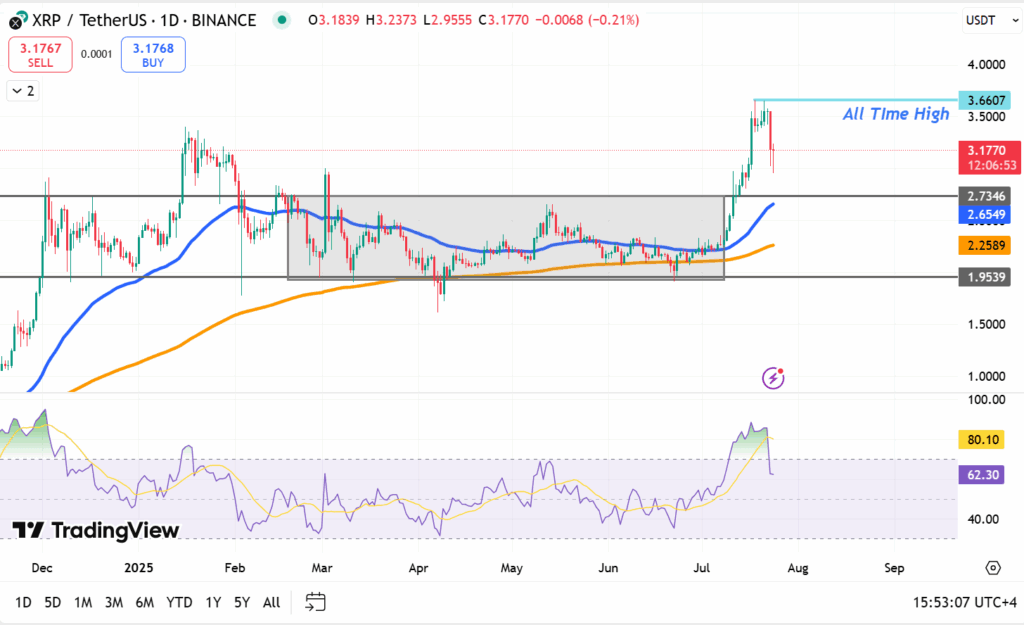Click the green market status dot
1024x625 pixels.
[282, 20]
